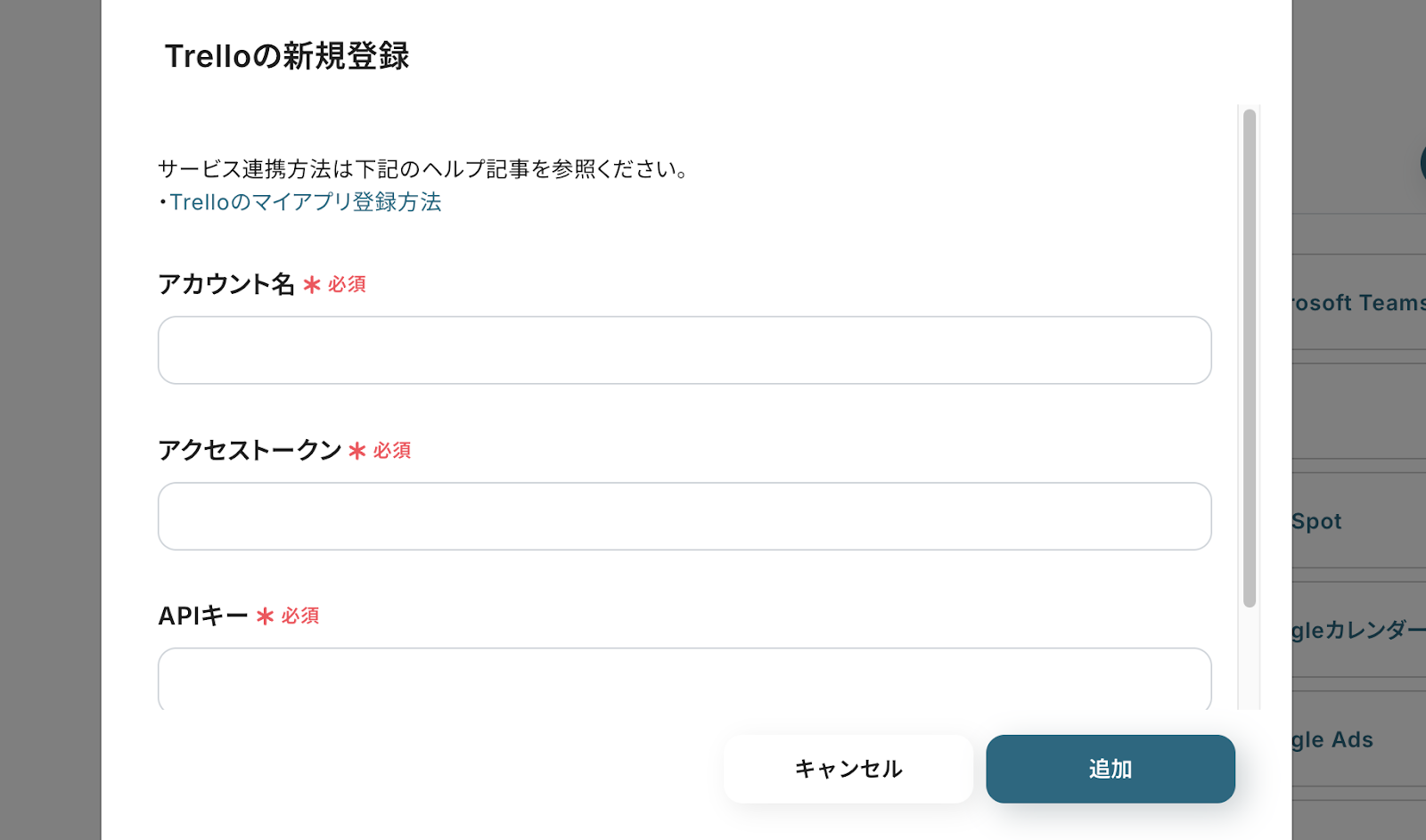Choose the Googleカレンダー entry in the background

(x=1358, y=631)
